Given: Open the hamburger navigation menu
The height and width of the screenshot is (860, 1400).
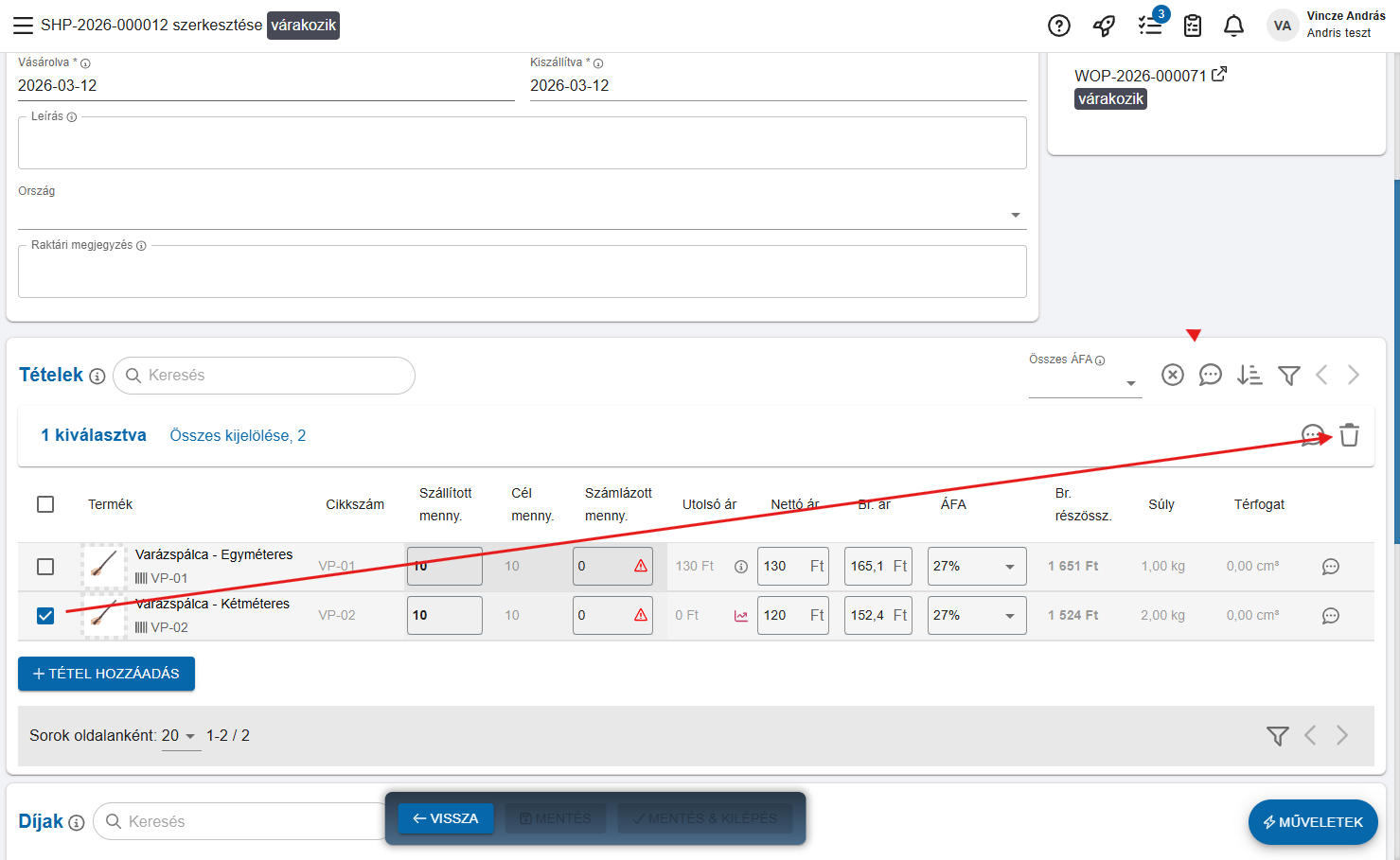Looking at the screenshot, I should click(23, 26).
